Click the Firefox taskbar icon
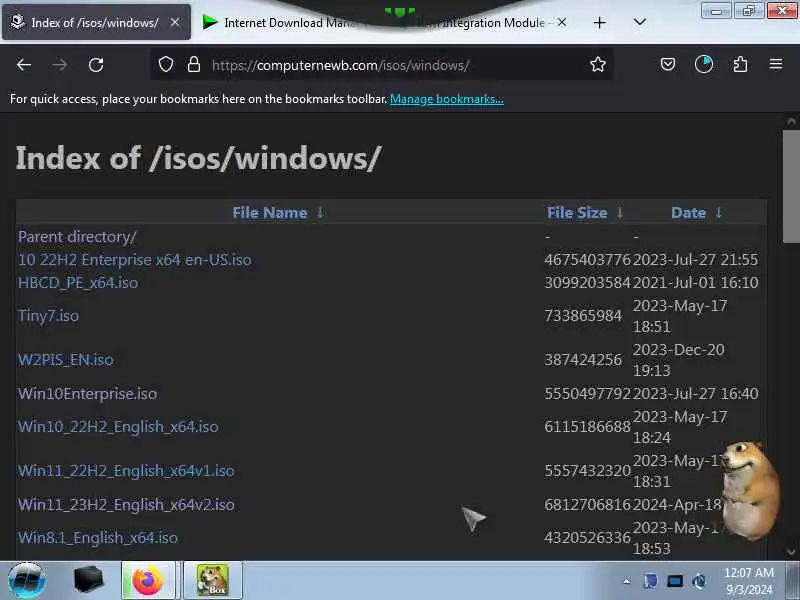Screen dimensions: 800x600 pyautogui.click(x=148, y=580)
